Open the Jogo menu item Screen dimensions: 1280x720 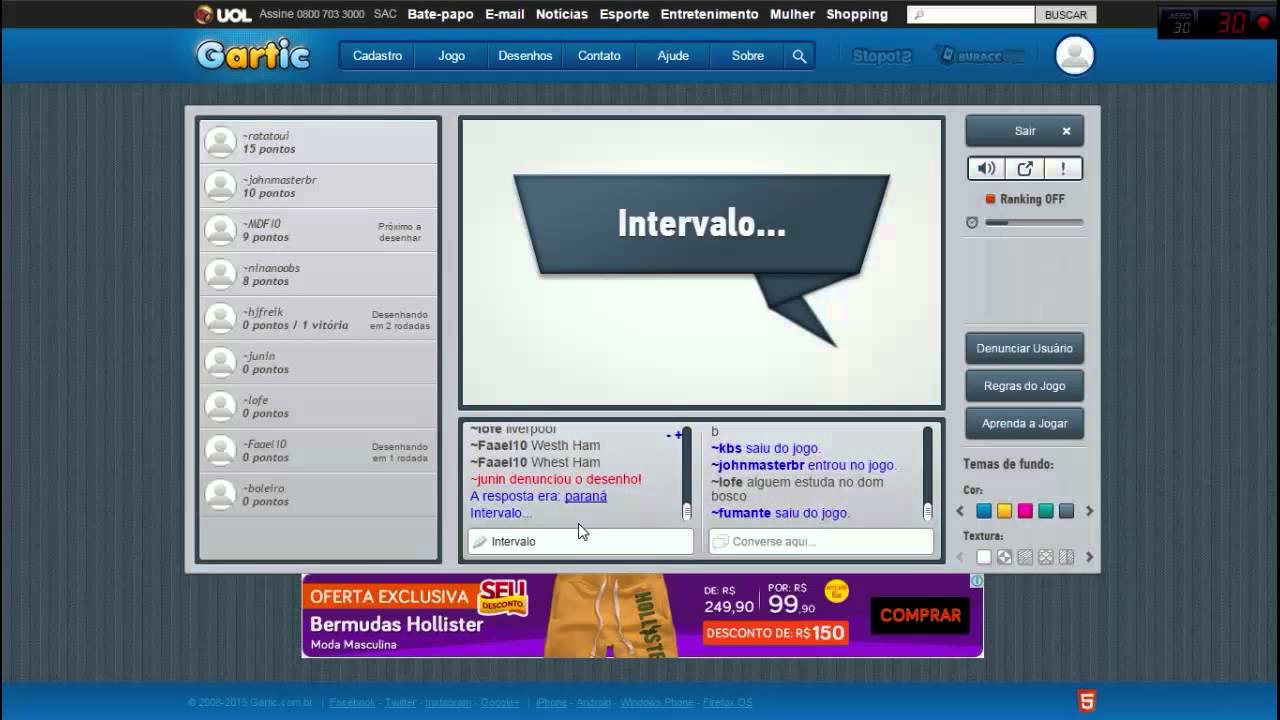(x=451, y=56)
